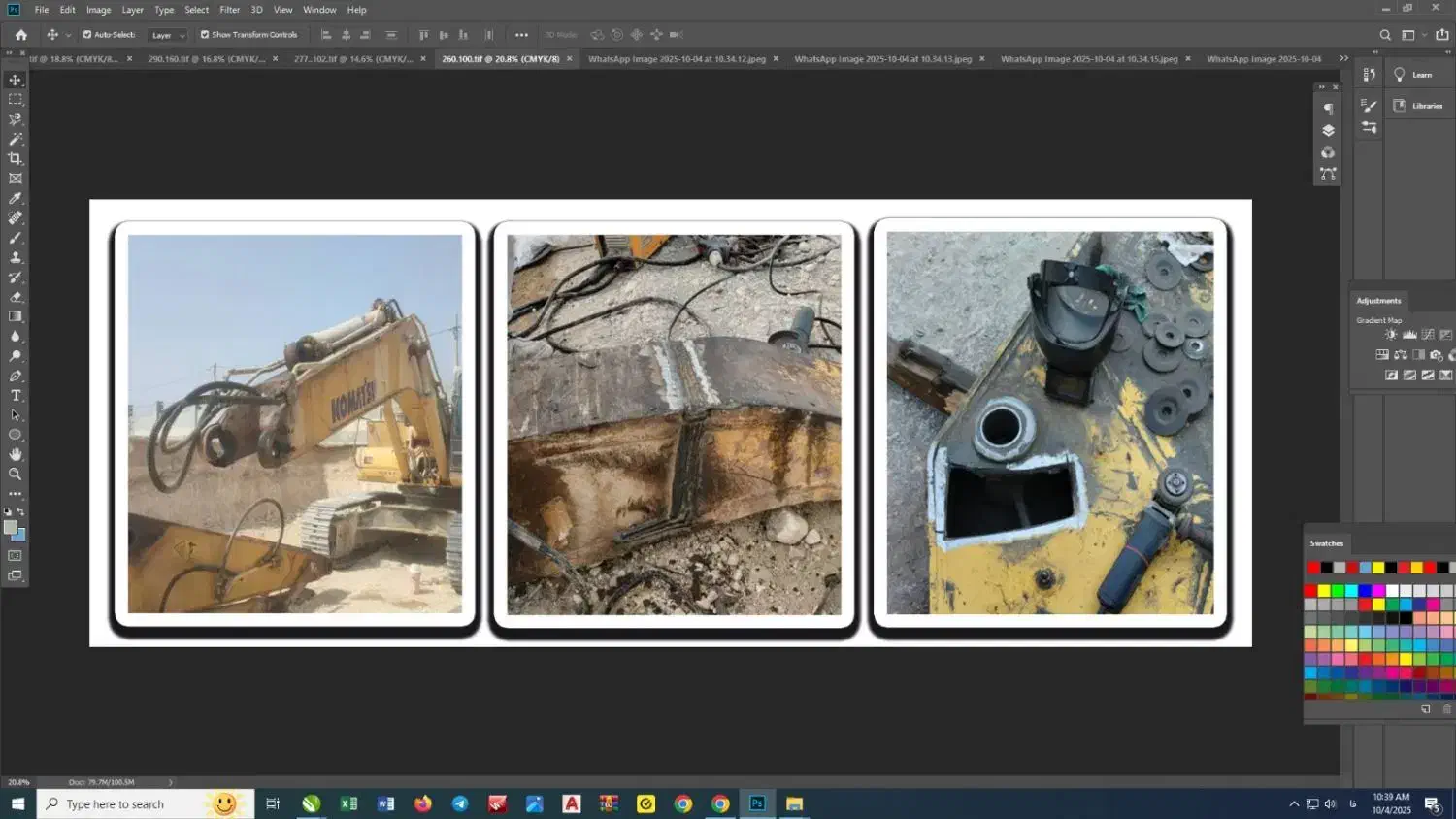Pick the Clone Stamp tool
The width and height of the screenshot is (1456, 819).
[16, 257]
